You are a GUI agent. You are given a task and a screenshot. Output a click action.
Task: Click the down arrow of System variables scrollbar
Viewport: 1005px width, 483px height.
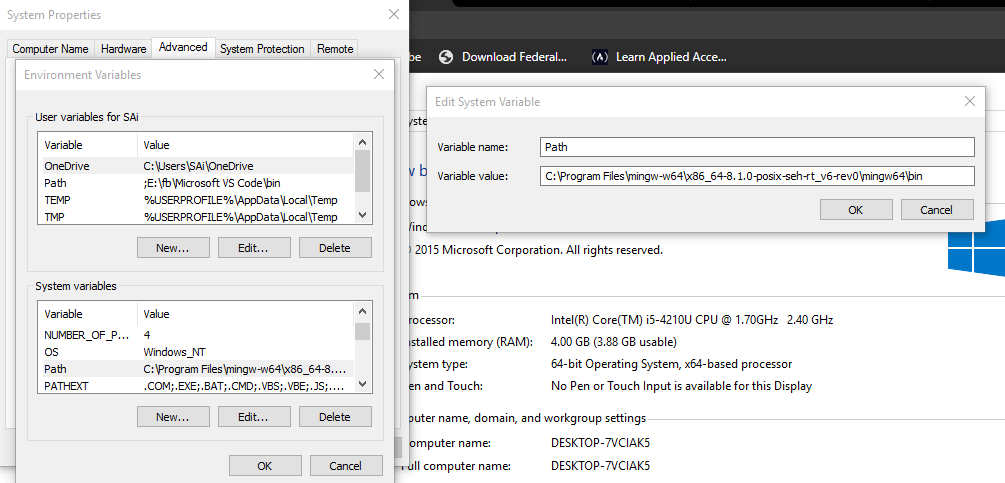coord(362,384)
